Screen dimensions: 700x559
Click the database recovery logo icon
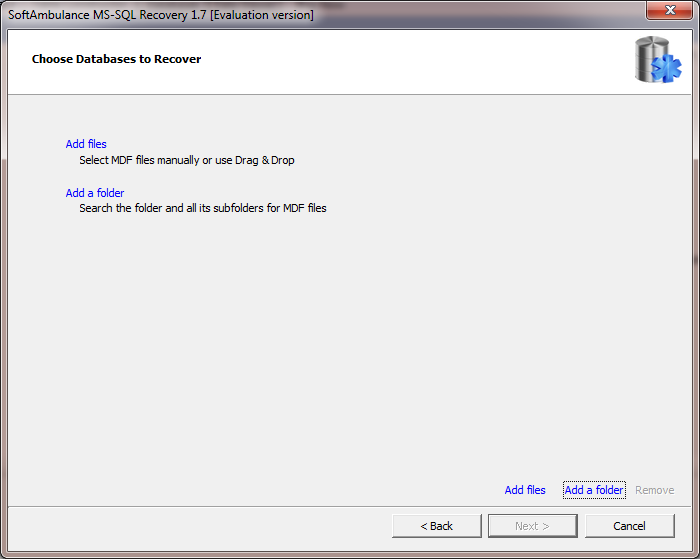pos(658,60)
